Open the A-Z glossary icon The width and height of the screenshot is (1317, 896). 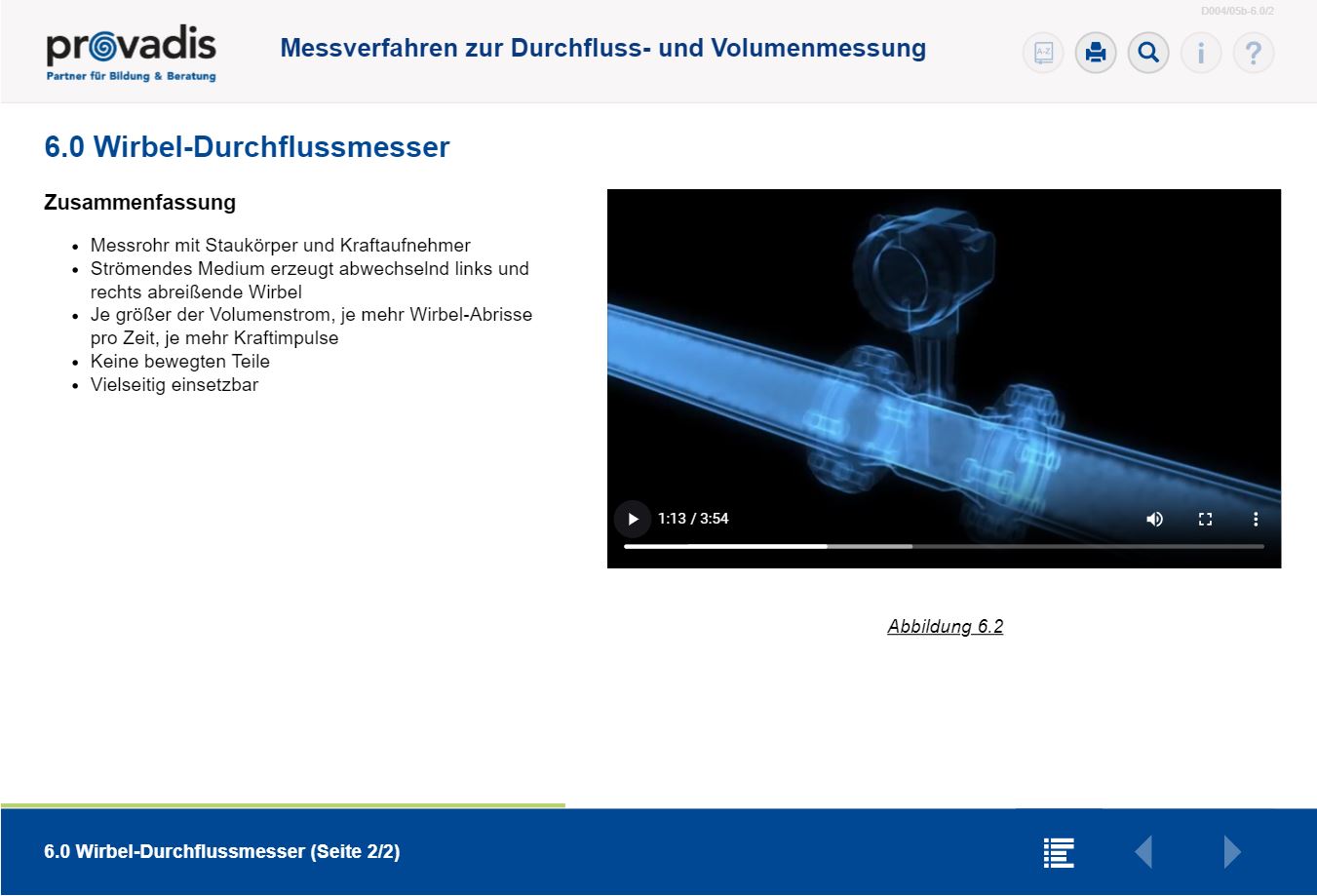(1043, 53)
